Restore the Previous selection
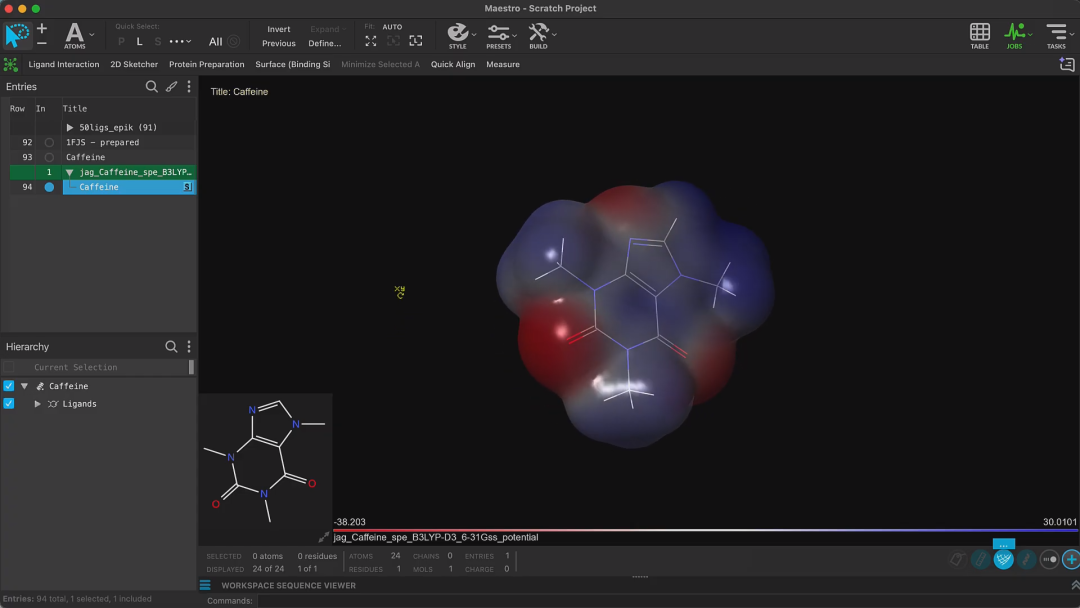Screen dimensions: 1080x608 [x=279, y=43]
